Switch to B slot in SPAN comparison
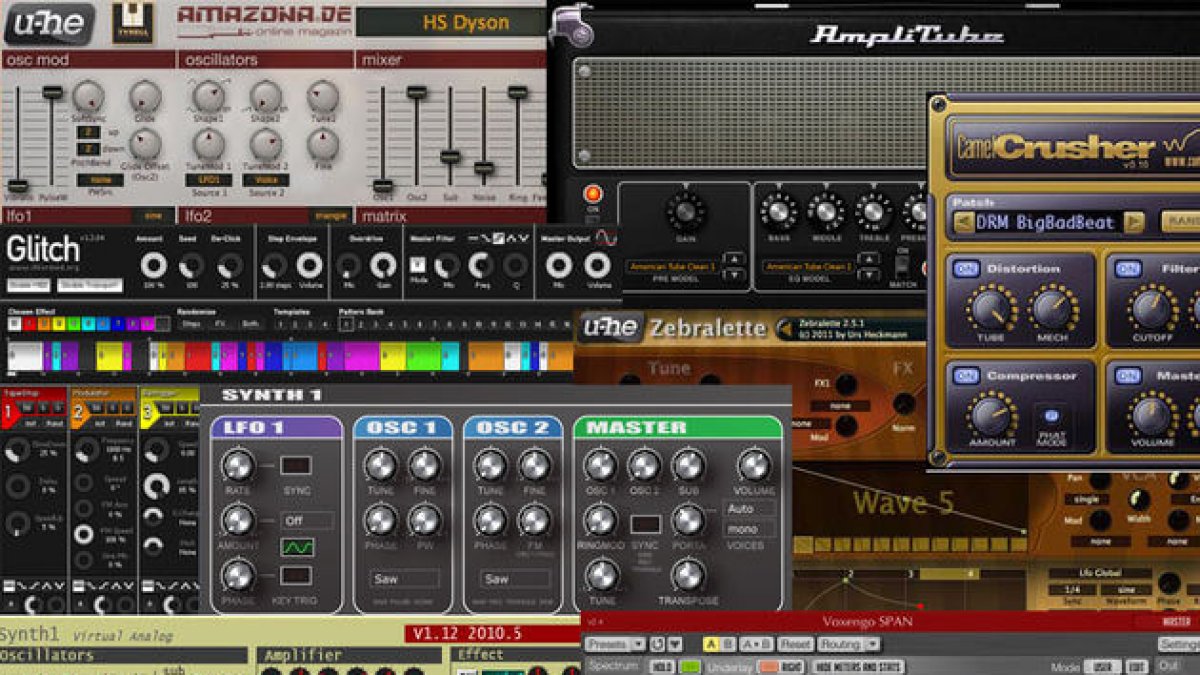 [x=728, y=643]
